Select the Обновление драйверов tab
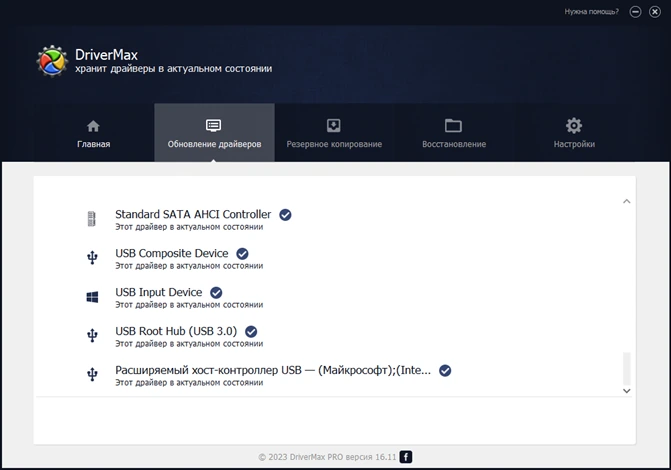 [x=214, y=133]
